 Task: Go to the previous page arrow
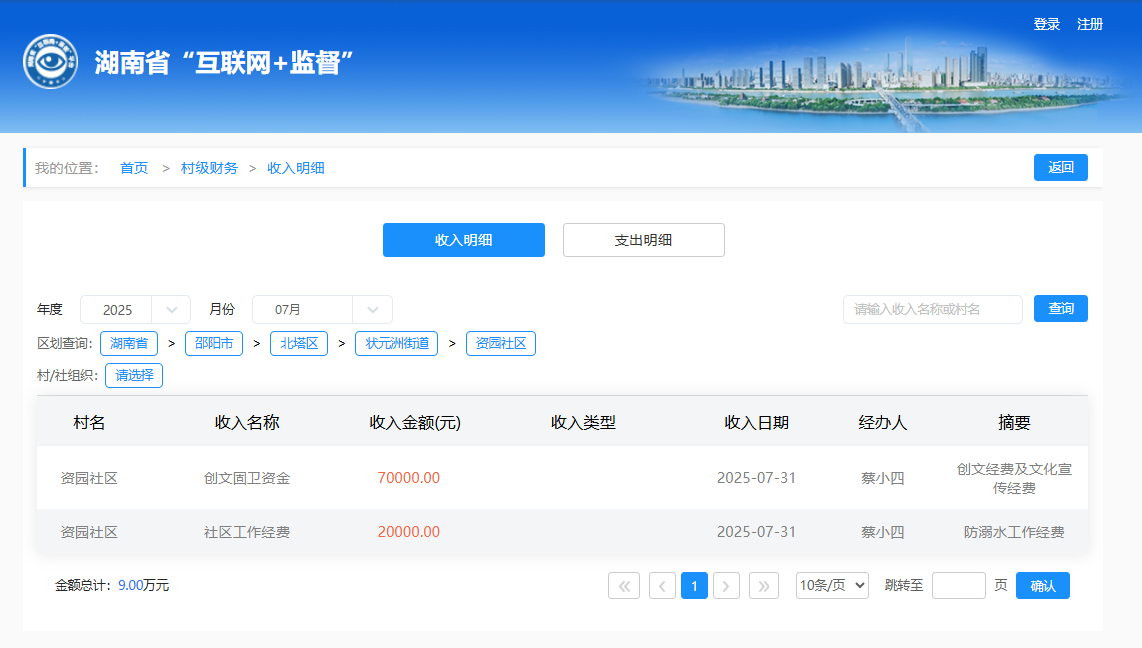[662, 586]
